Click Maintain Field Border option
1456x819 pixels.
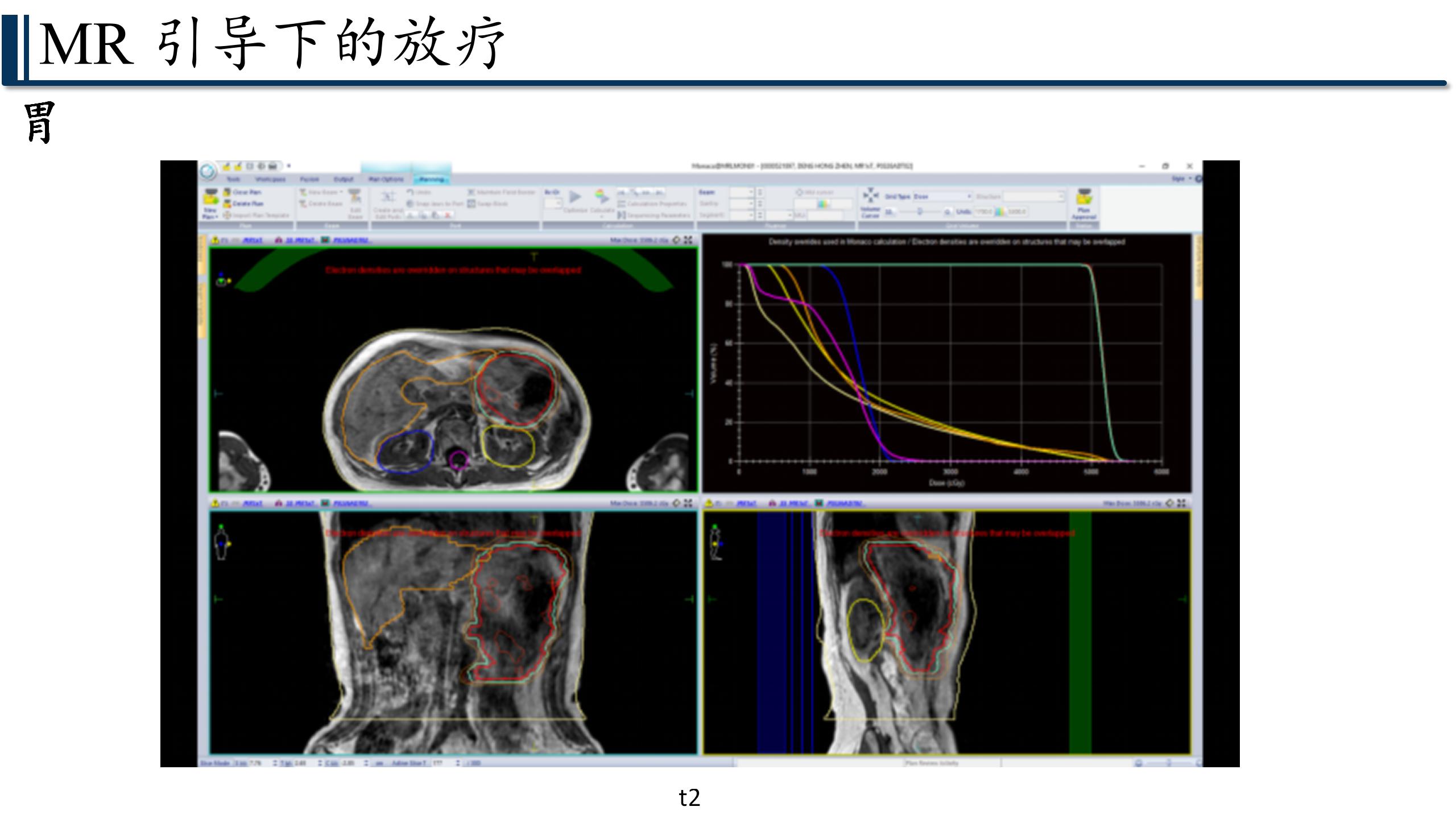502,192
